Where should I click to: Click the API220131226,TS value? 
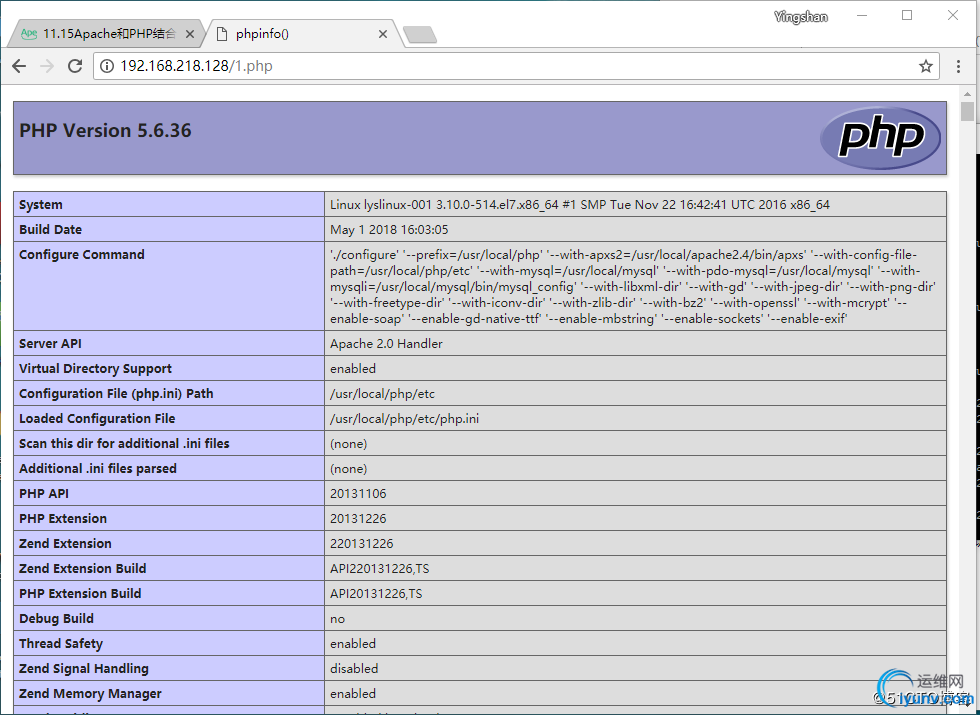coord(379,568)
